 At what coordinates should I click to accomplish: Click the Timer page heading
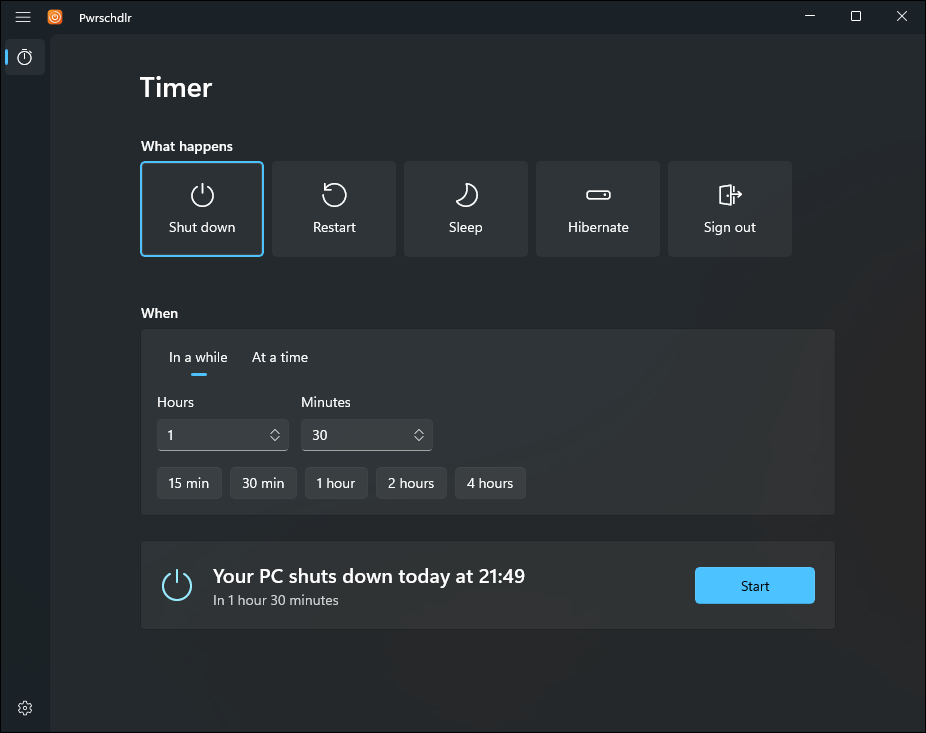pyautogui.click(x=176, y=88)
